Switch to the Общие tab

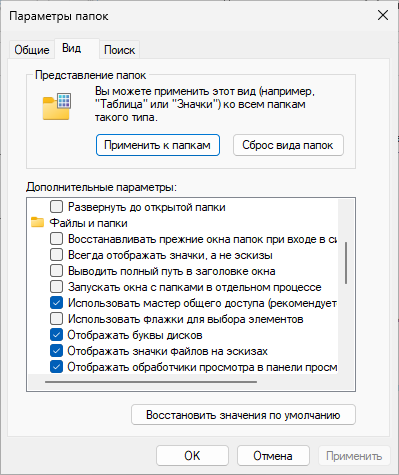tap(32, 50)
